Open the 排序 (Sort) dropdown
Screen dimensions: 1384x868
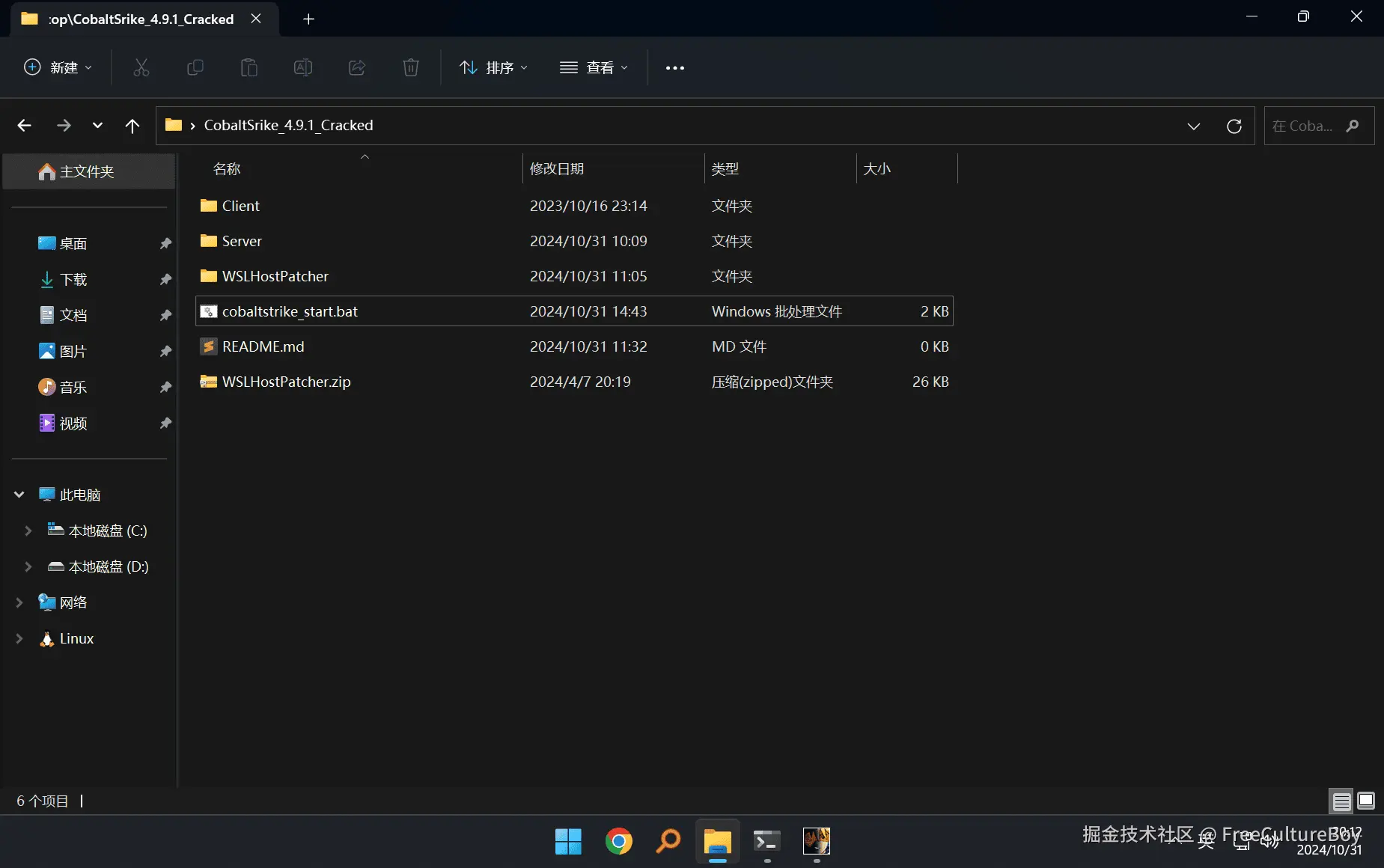click(x=494, y=68)
